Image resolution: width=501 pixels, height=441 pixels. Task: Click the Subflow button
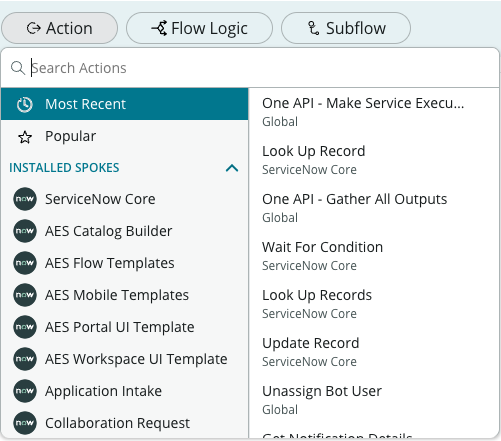346,28
